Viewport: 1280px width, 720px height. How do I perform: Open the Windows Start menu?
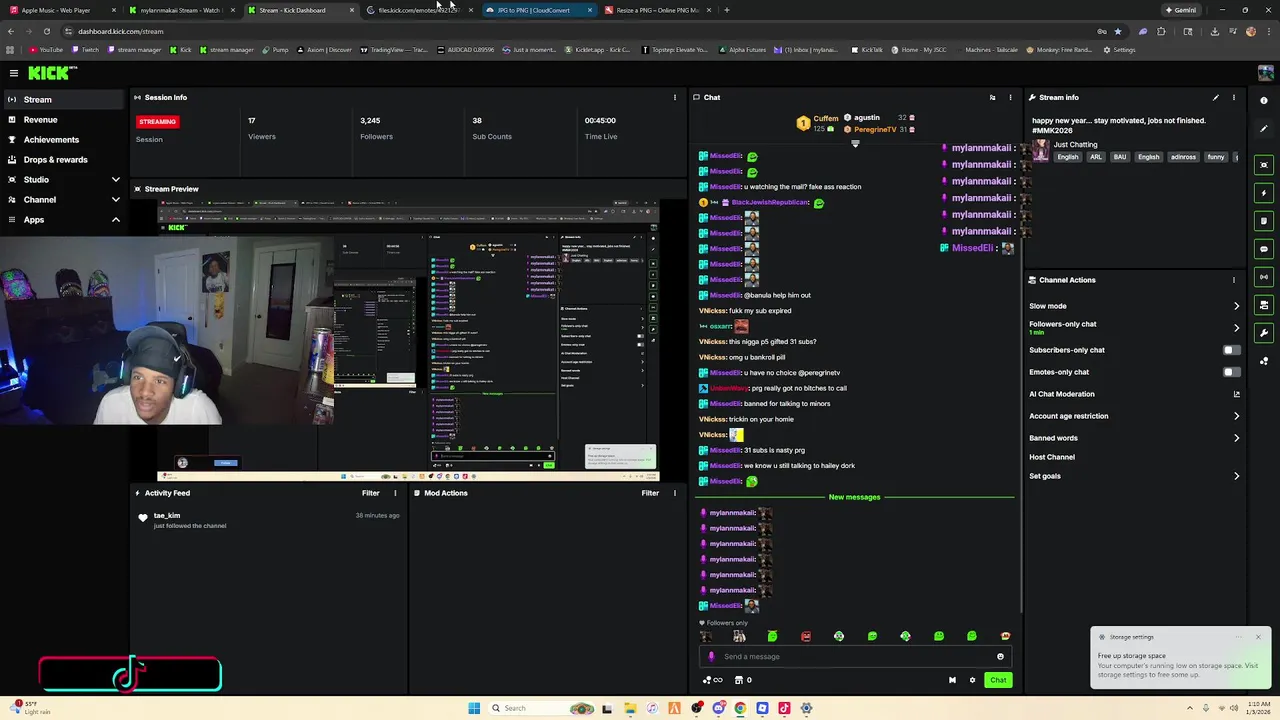474,708
